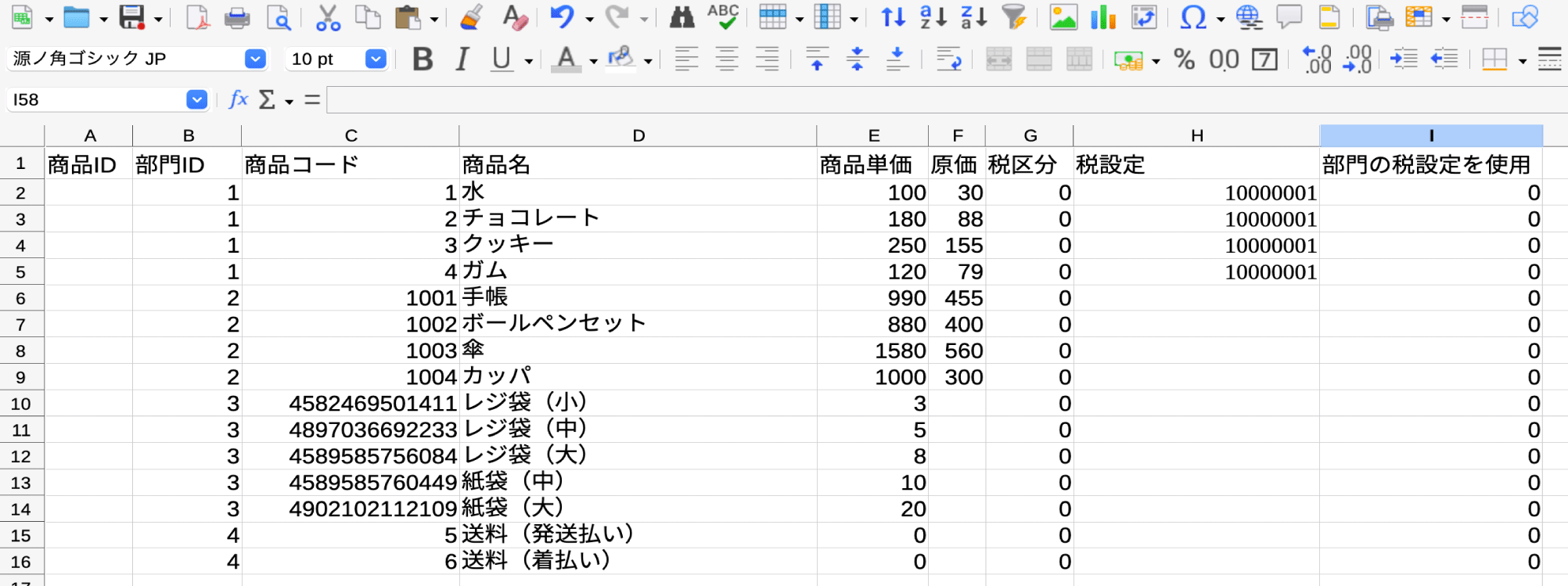
Task: Select header cell 部門の税設定を使用
Action: coord(1431,164)
